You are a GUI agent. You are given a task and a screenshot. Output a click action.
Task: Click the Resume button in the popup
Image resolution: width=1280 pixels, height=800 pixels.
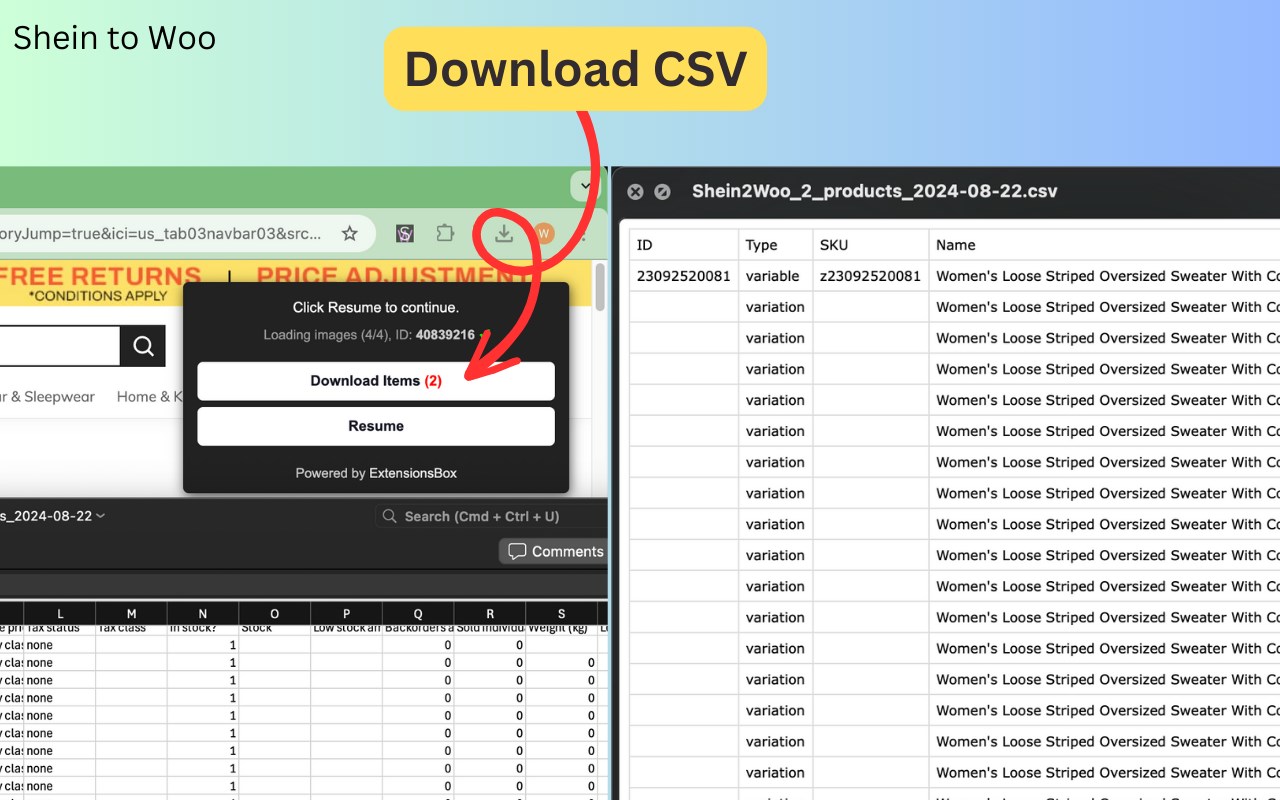click(376, 426)
